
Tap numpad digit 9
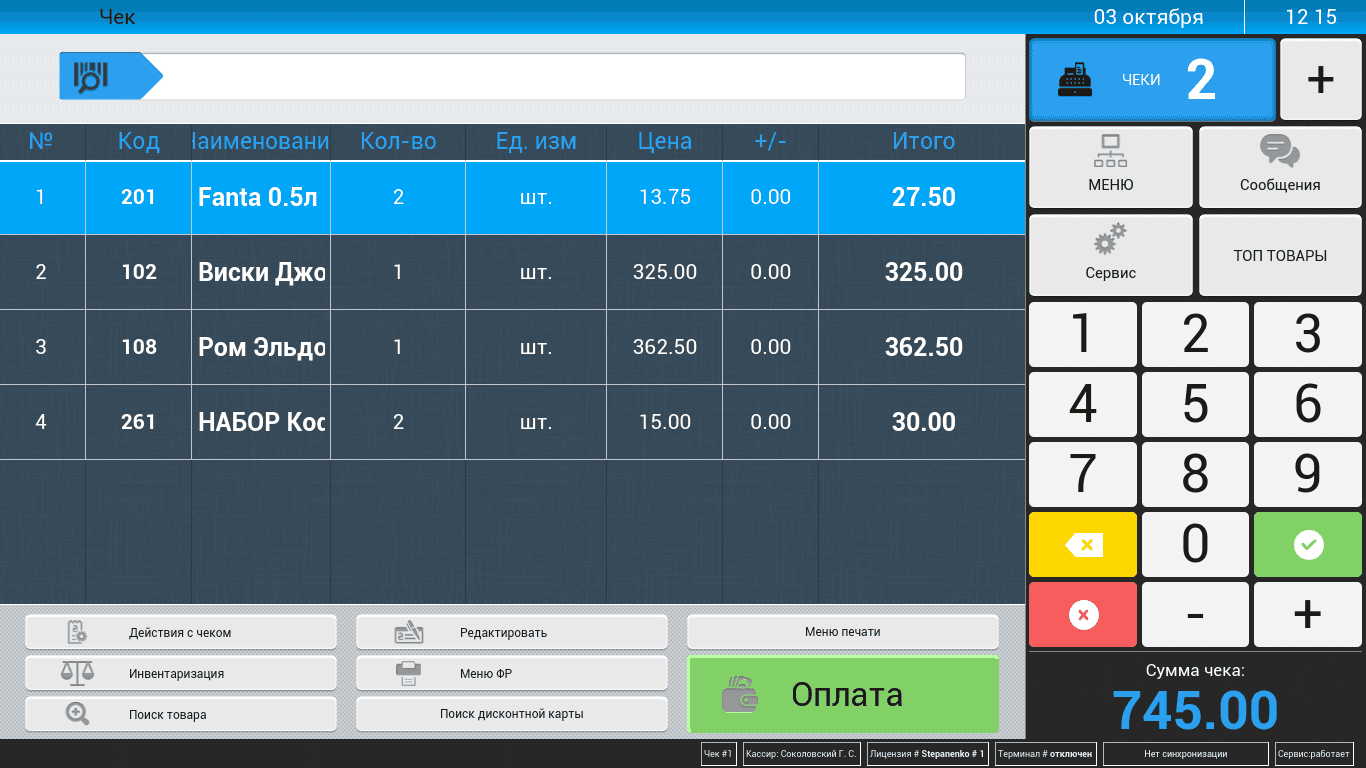[1308, 475]
